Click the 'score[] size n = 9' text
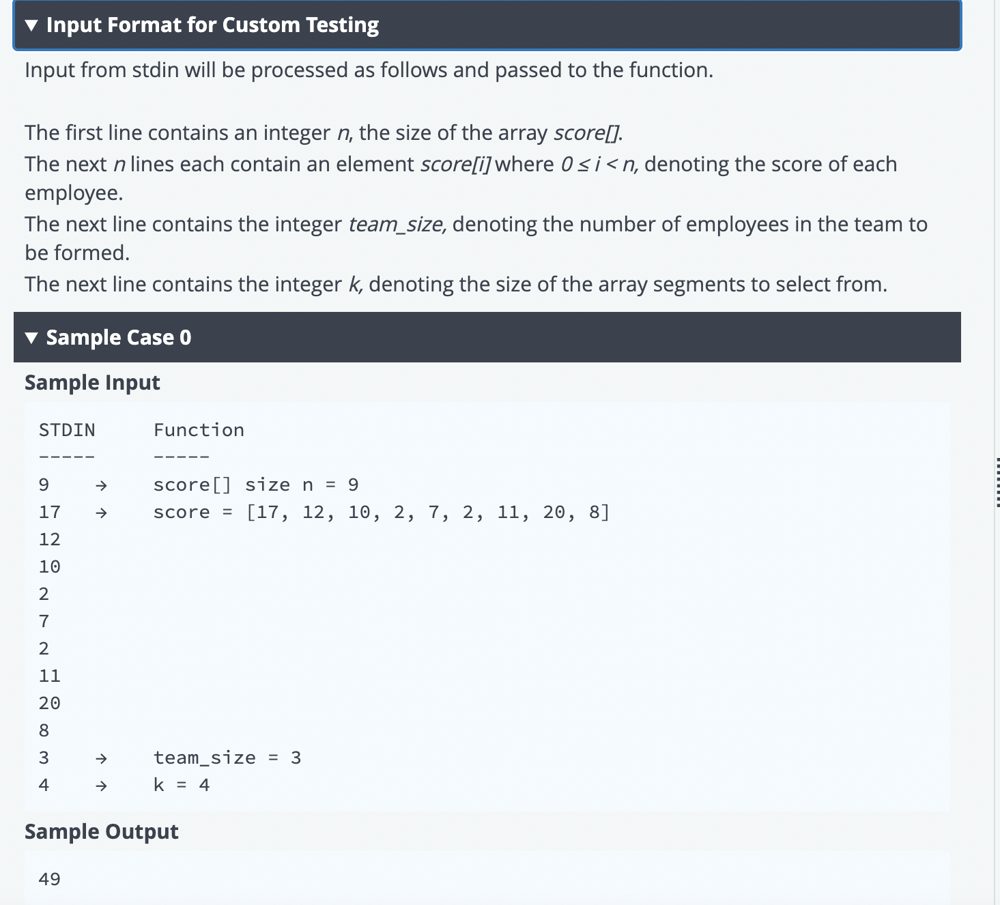The image size is (1000, 905). point(256,485)
